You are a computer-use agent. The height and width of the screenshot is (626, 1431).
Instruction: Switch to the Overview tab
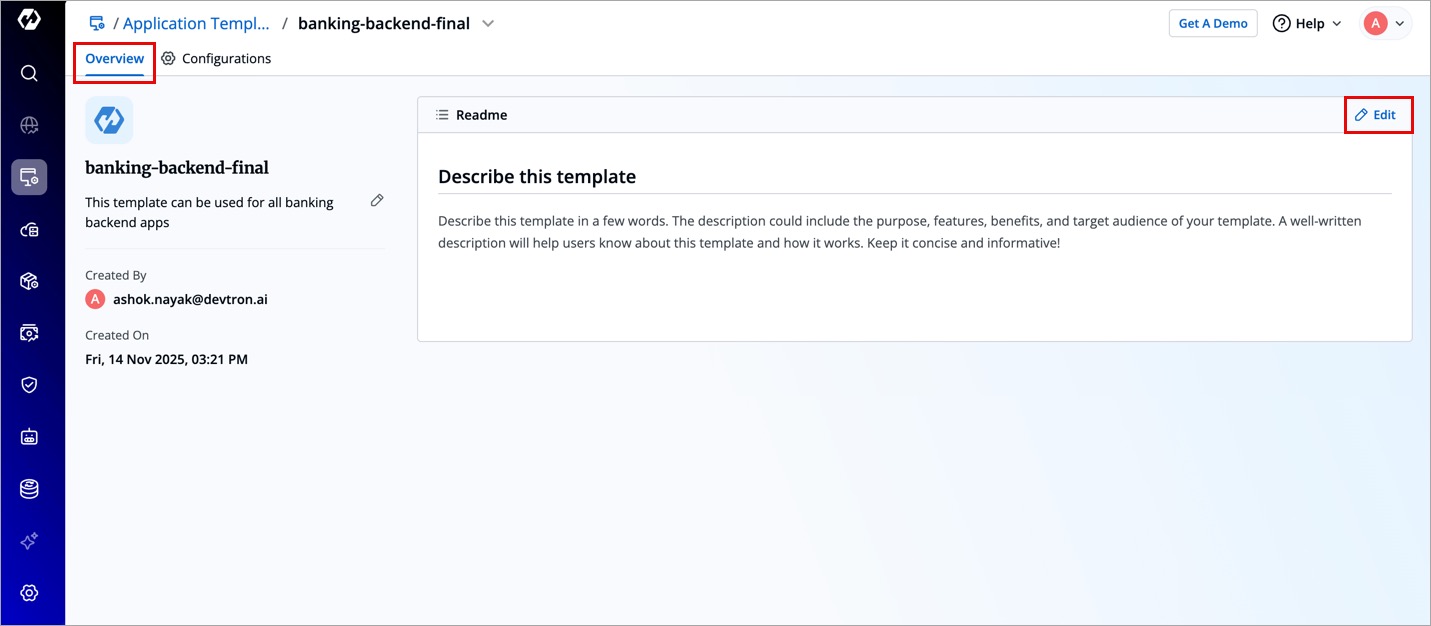[x=115, y=59]
